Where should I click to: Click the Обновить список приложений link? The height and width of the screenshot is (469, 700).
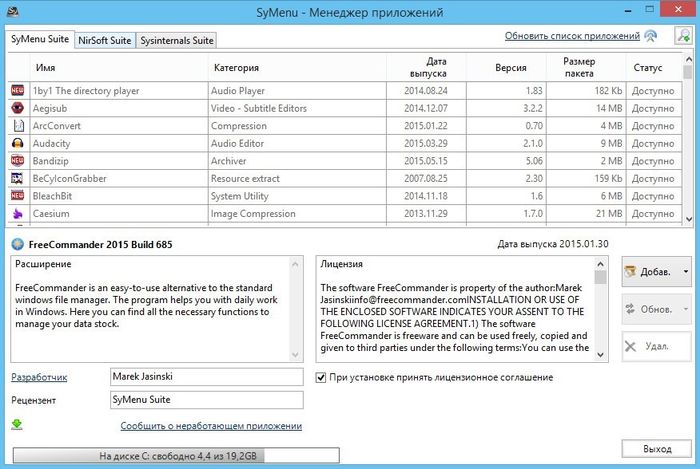tap(572, 37)
